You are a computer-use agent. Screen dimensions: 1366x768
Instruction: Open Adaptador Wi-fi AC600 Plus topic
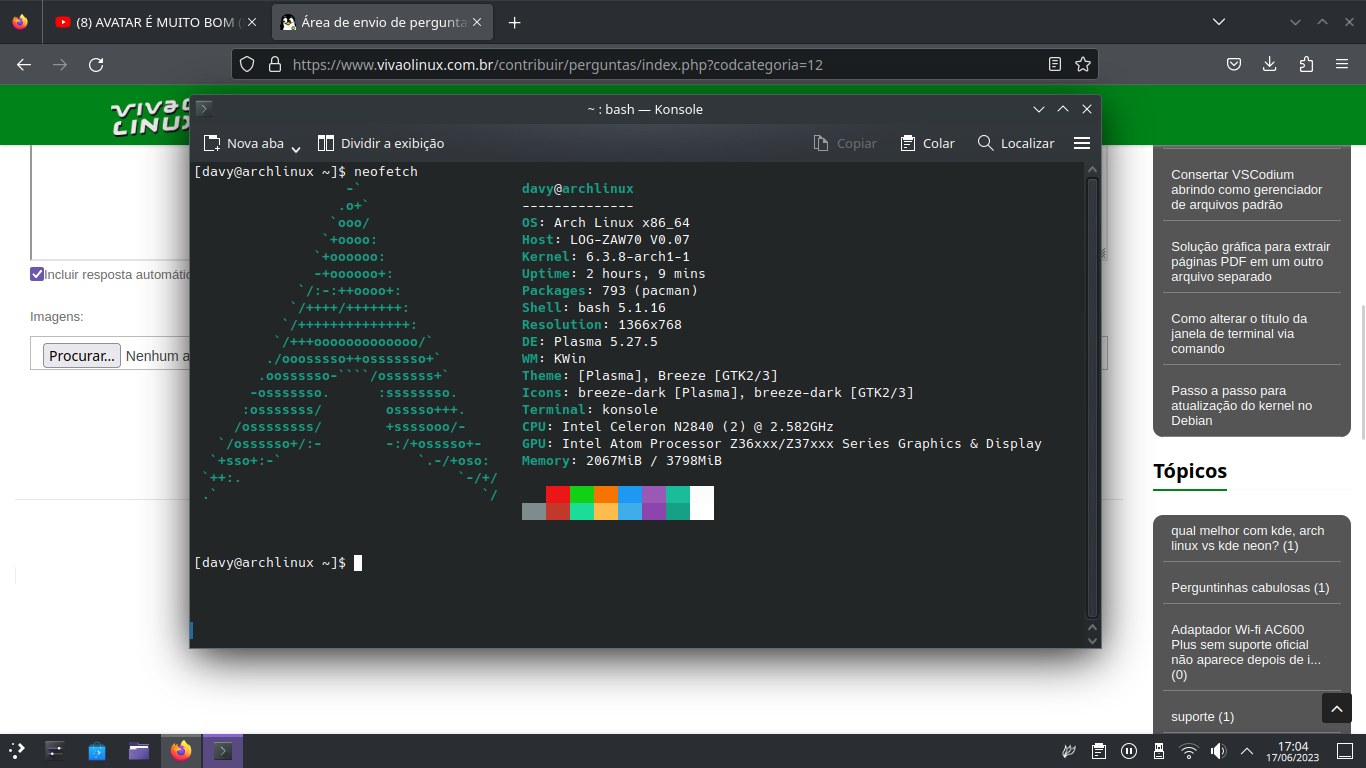[1246, 652]
